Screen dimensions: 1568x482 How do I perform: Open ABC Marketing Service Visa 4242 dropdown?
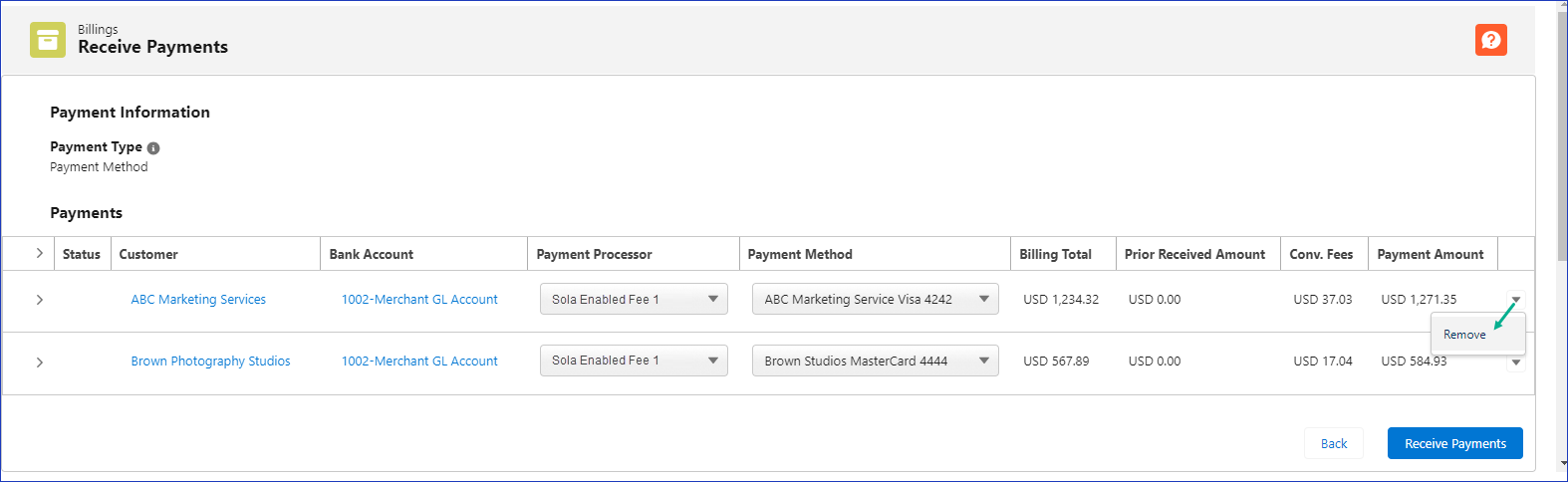(874, 299)
